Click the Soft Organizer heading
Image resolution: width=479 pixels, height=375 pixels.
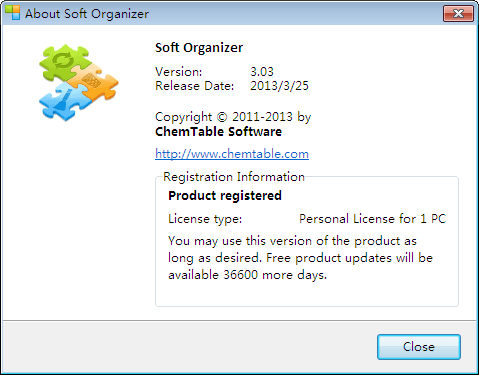tap(199, 48)
